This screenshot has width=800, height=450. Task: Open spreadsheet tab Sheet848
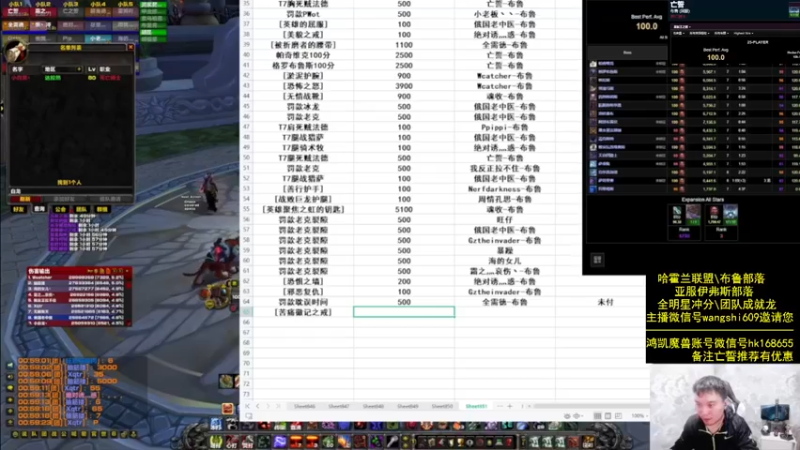coord(373,406)
